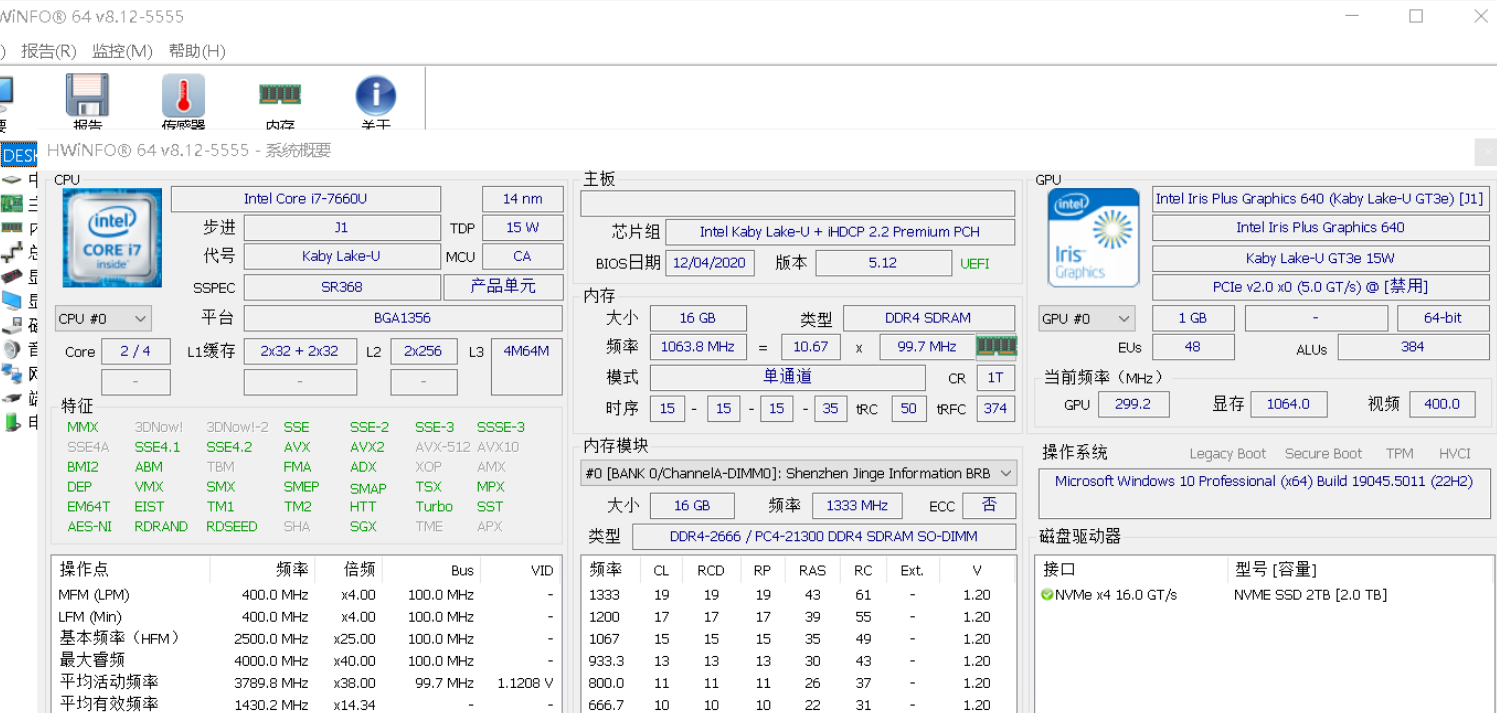Select the battery icon in the left tree
The height and width of the screenshot is (713, 1497).
click(x=12, y=422)
